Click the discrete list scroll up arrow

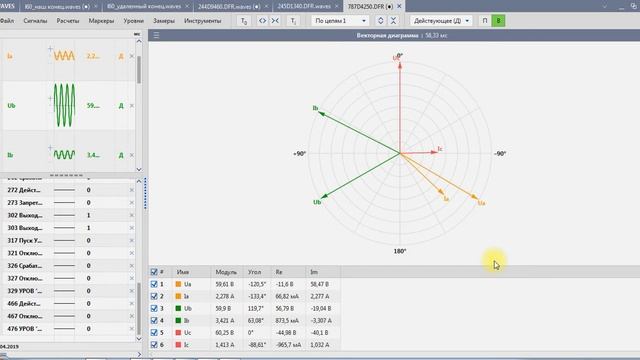coord(139,181)
